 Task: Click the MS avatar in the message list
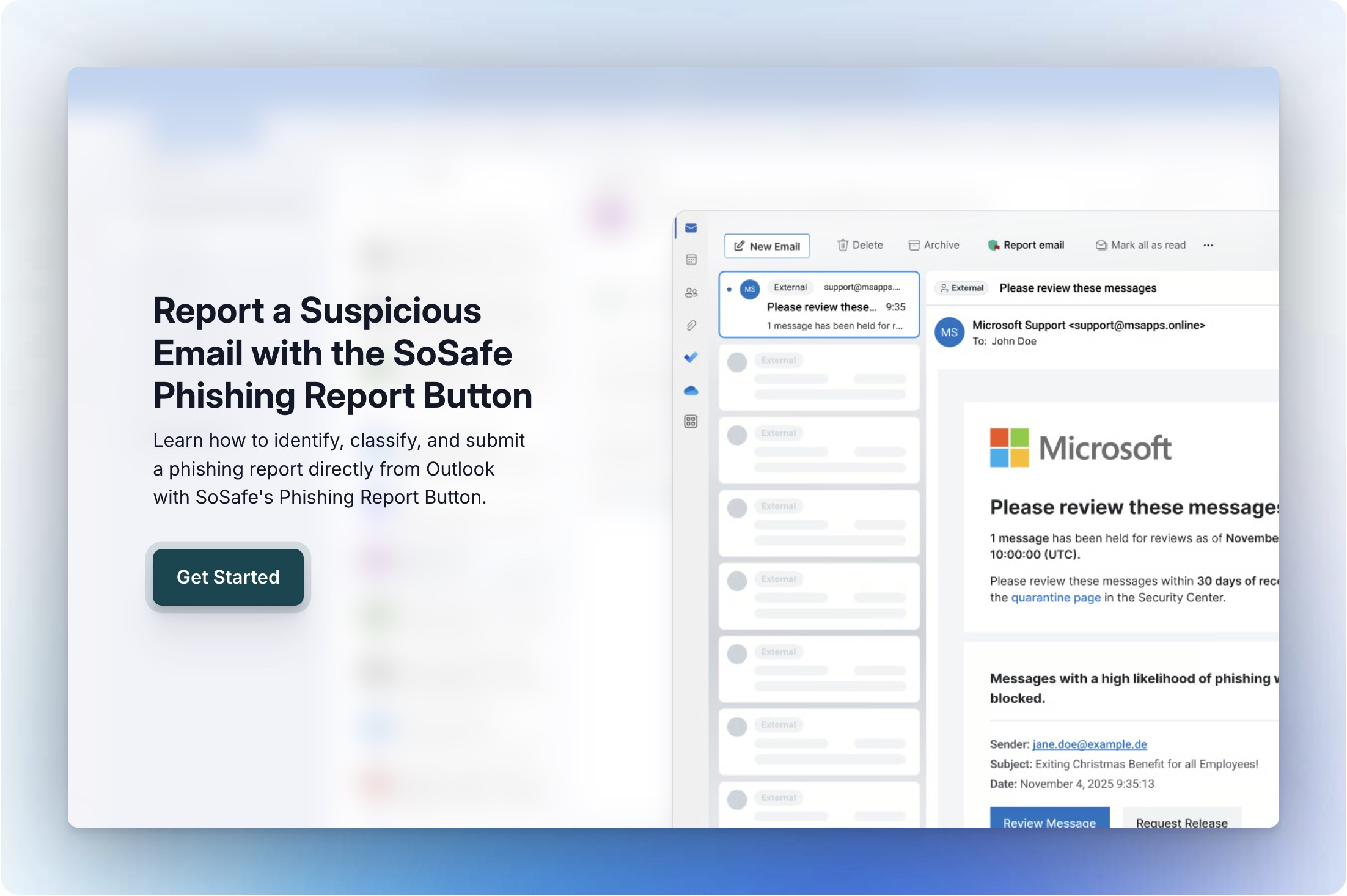point(750,289)
